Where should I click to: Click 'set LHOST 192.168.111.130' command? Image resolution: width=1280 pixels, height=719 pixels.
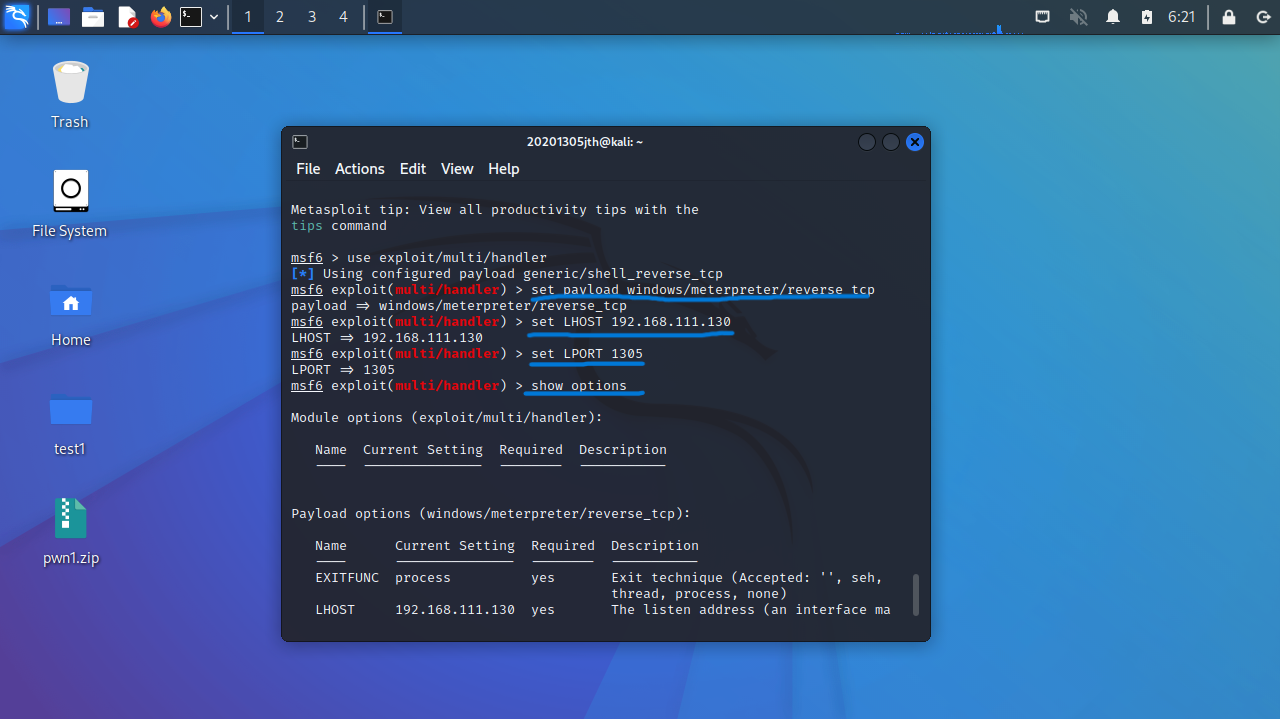pos(631,322)
